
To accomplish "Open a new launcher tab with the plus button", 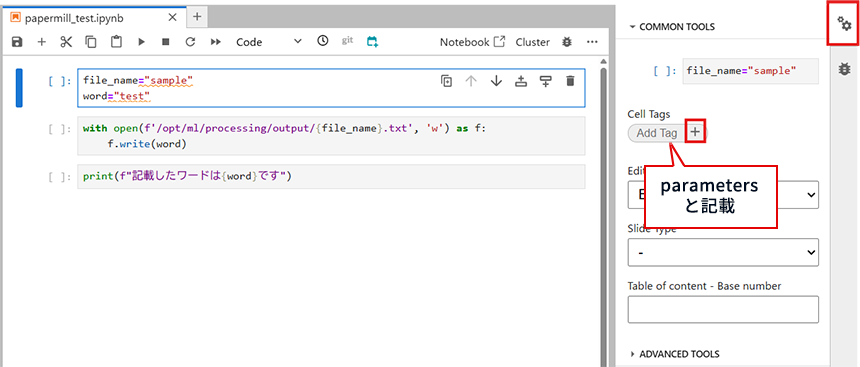I will point(197,17).
